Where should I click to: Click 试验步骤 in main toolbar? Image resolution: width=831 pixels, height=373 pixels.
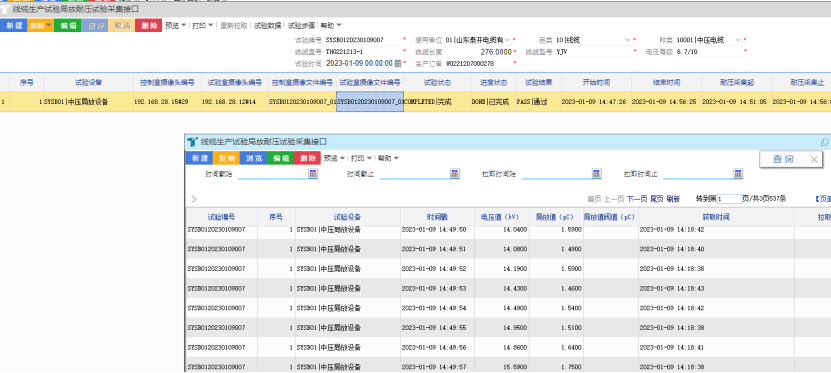[301, 25]
